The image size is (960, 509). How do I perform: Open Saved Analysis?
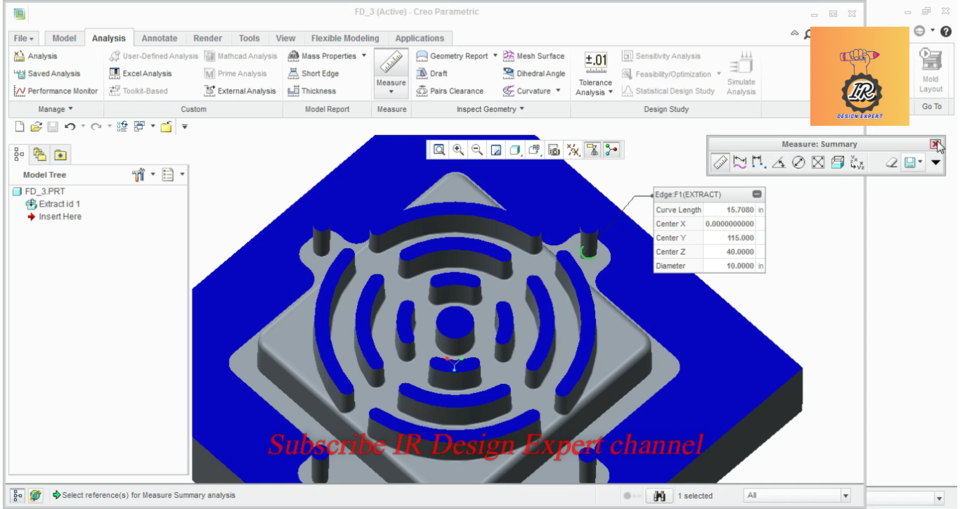(x=47, y=74)
